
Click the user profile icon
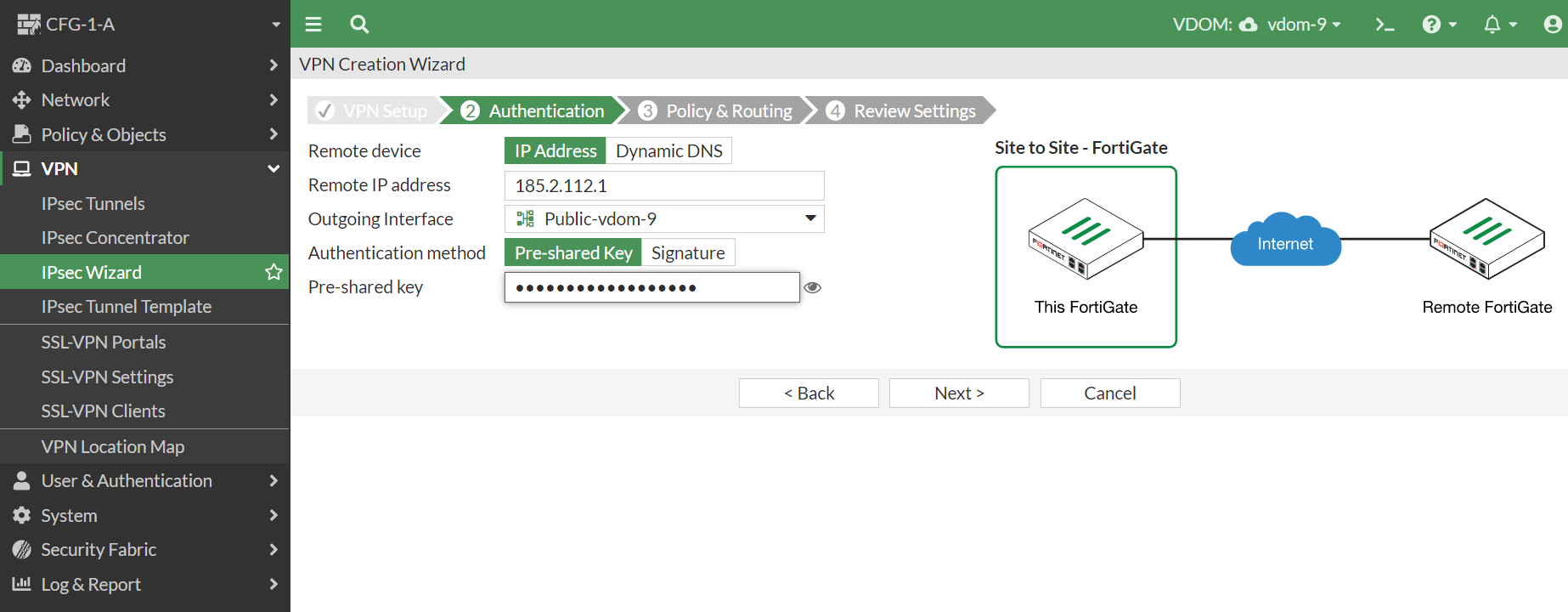[1553, 25]
